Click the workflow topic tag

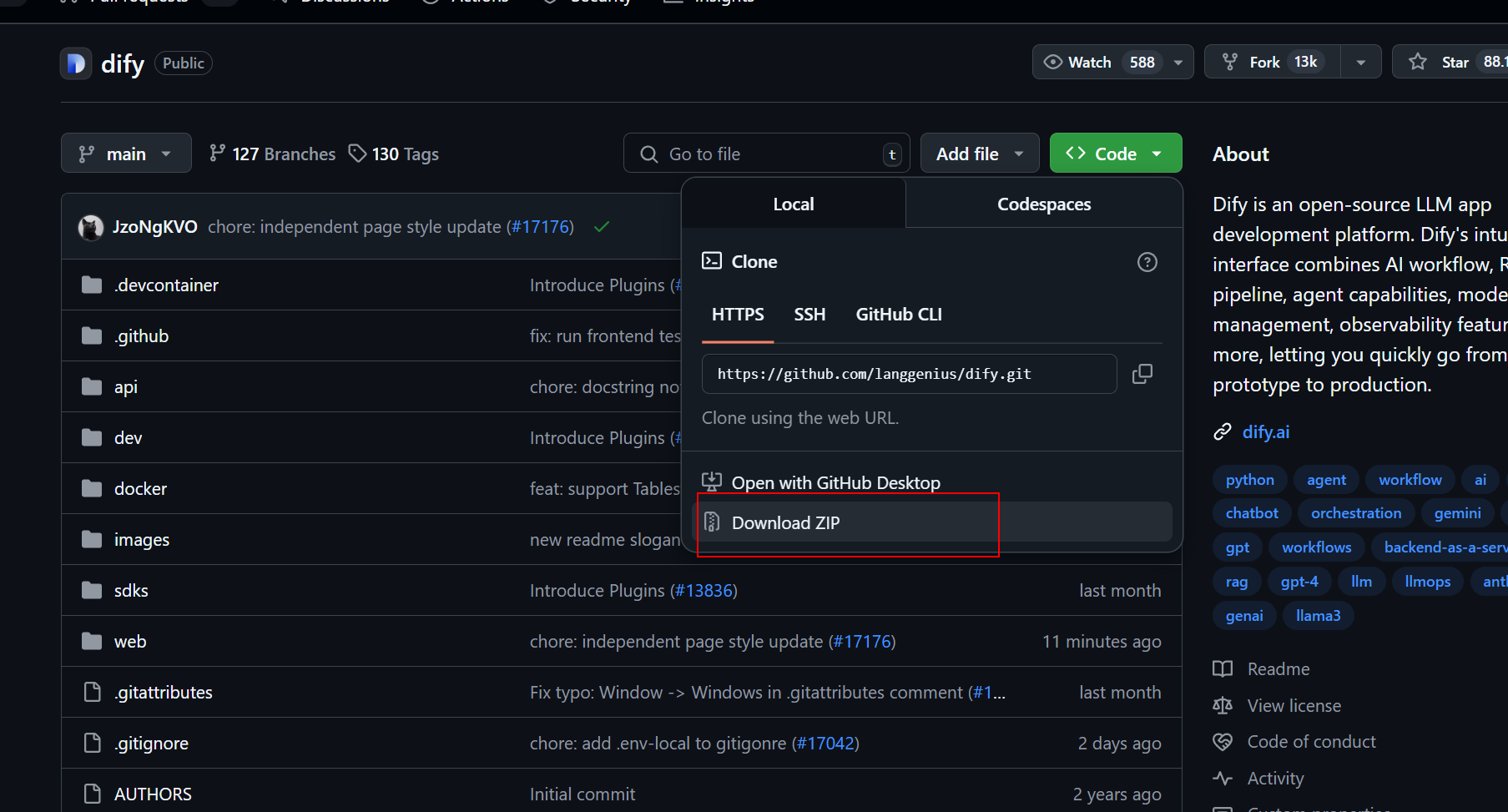[x=1410, y=480]
